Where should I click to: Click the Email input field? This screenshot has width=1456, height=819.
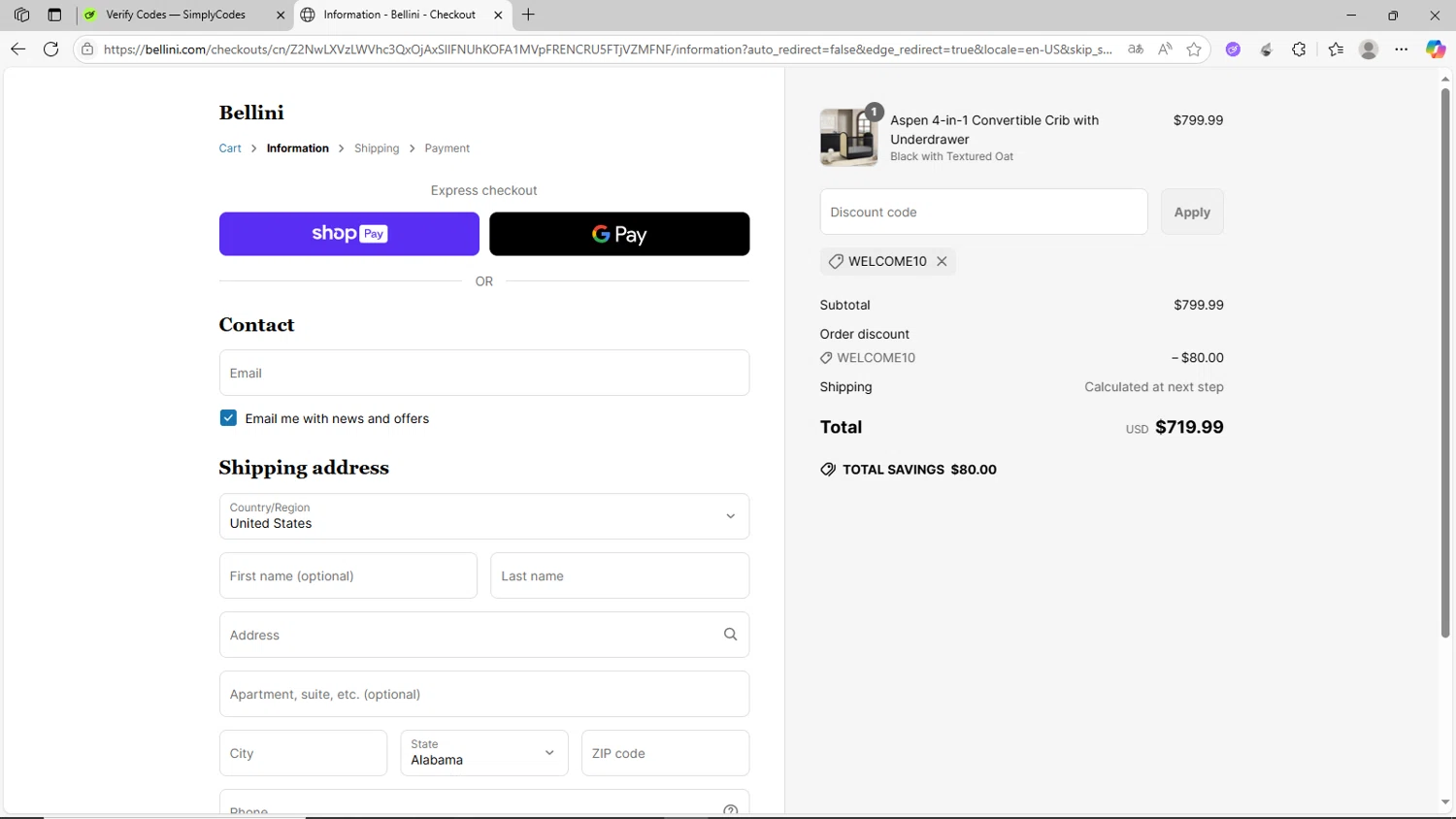[484, 373]
